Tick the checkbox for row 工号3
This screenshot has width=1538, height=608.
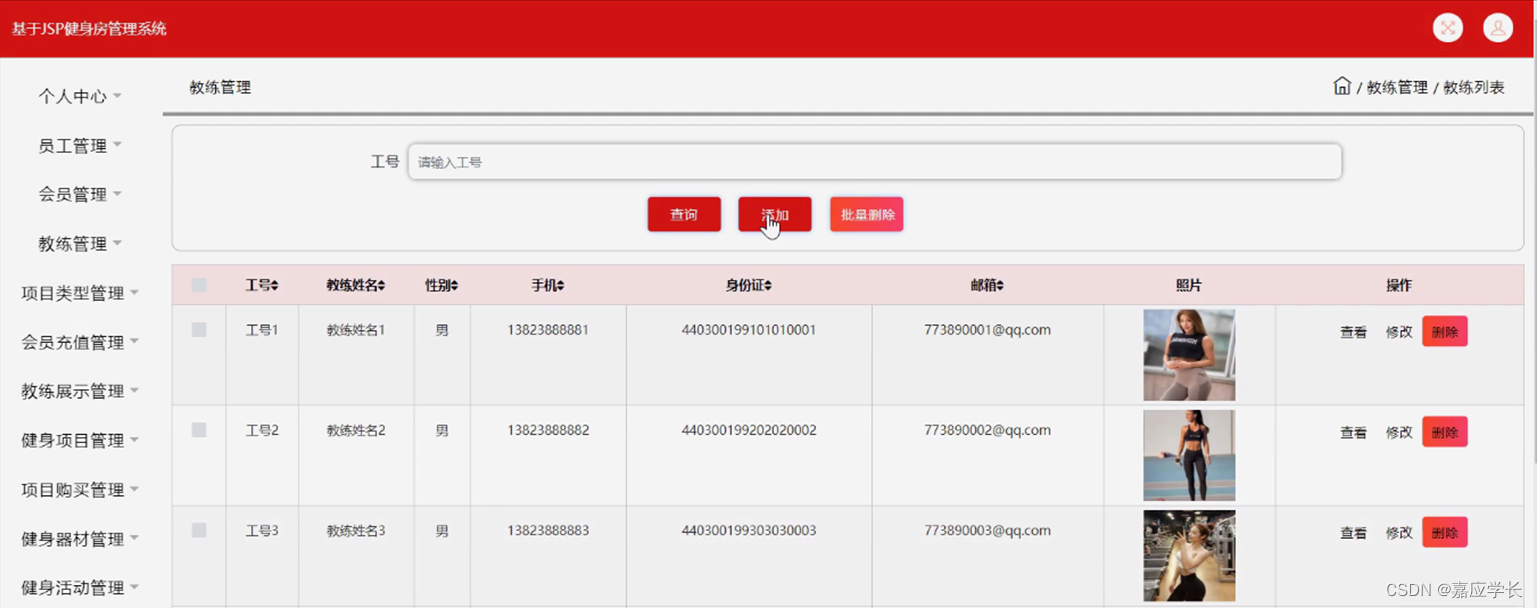point(199,530)
